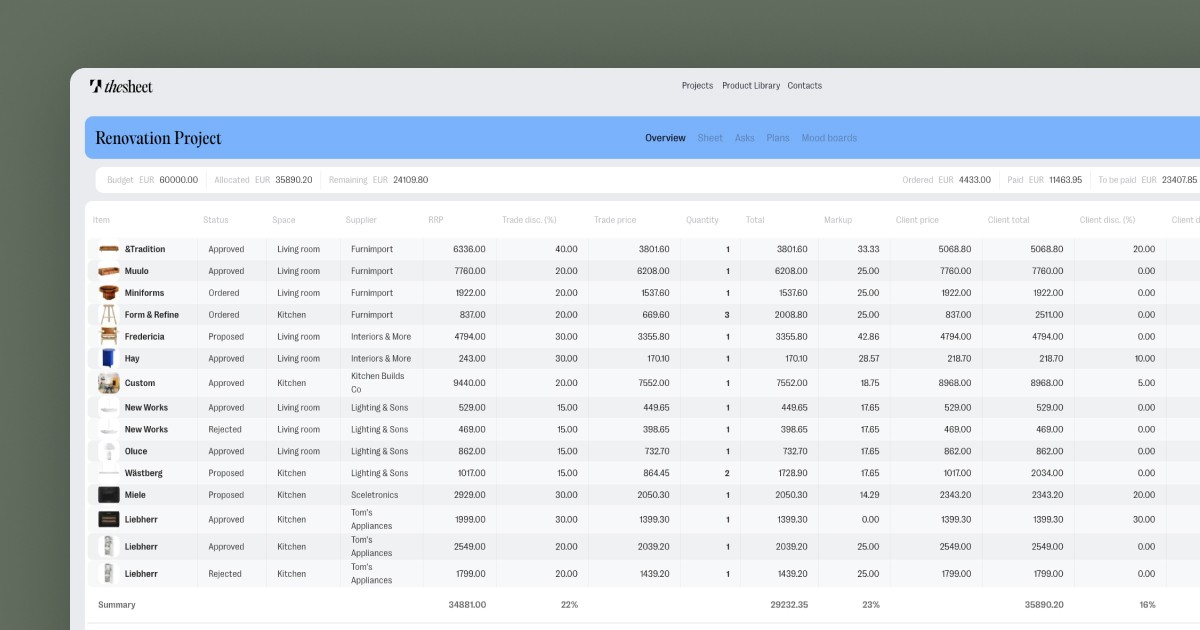Click the Trade disc. (%) column header
Viewport: 1200px width, 630px height.
[529, 220]
